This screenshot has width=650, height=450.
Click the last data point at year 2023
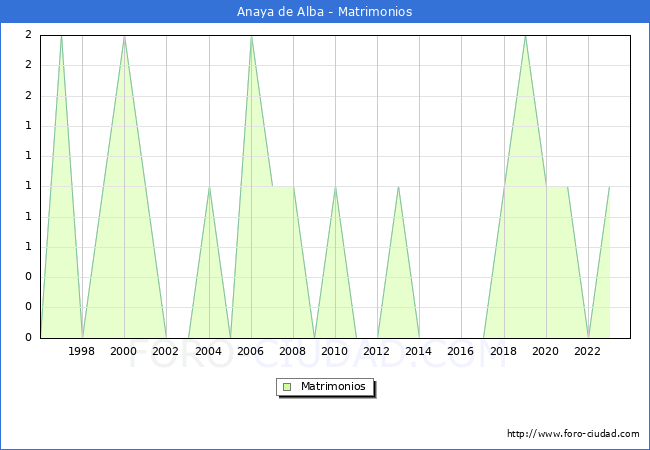point(609,187)
